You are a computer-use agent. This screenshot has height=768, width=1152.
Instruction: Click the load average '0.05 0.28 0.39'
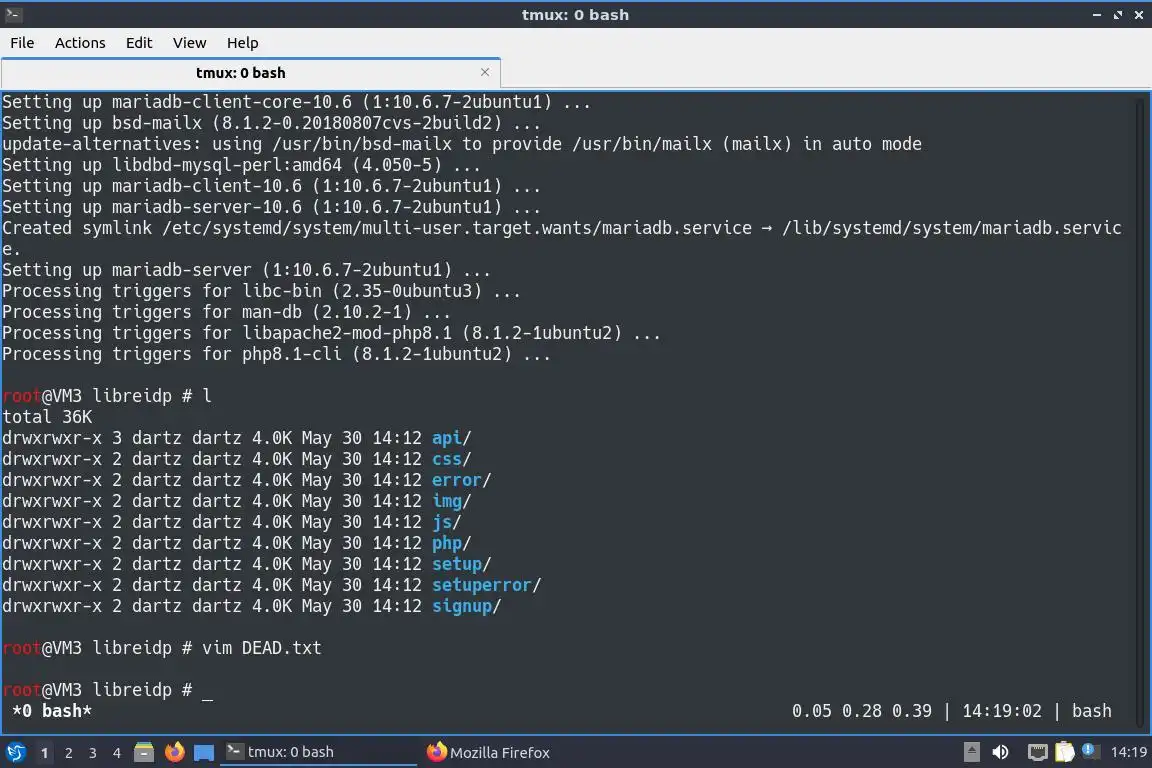pos(862,711)
